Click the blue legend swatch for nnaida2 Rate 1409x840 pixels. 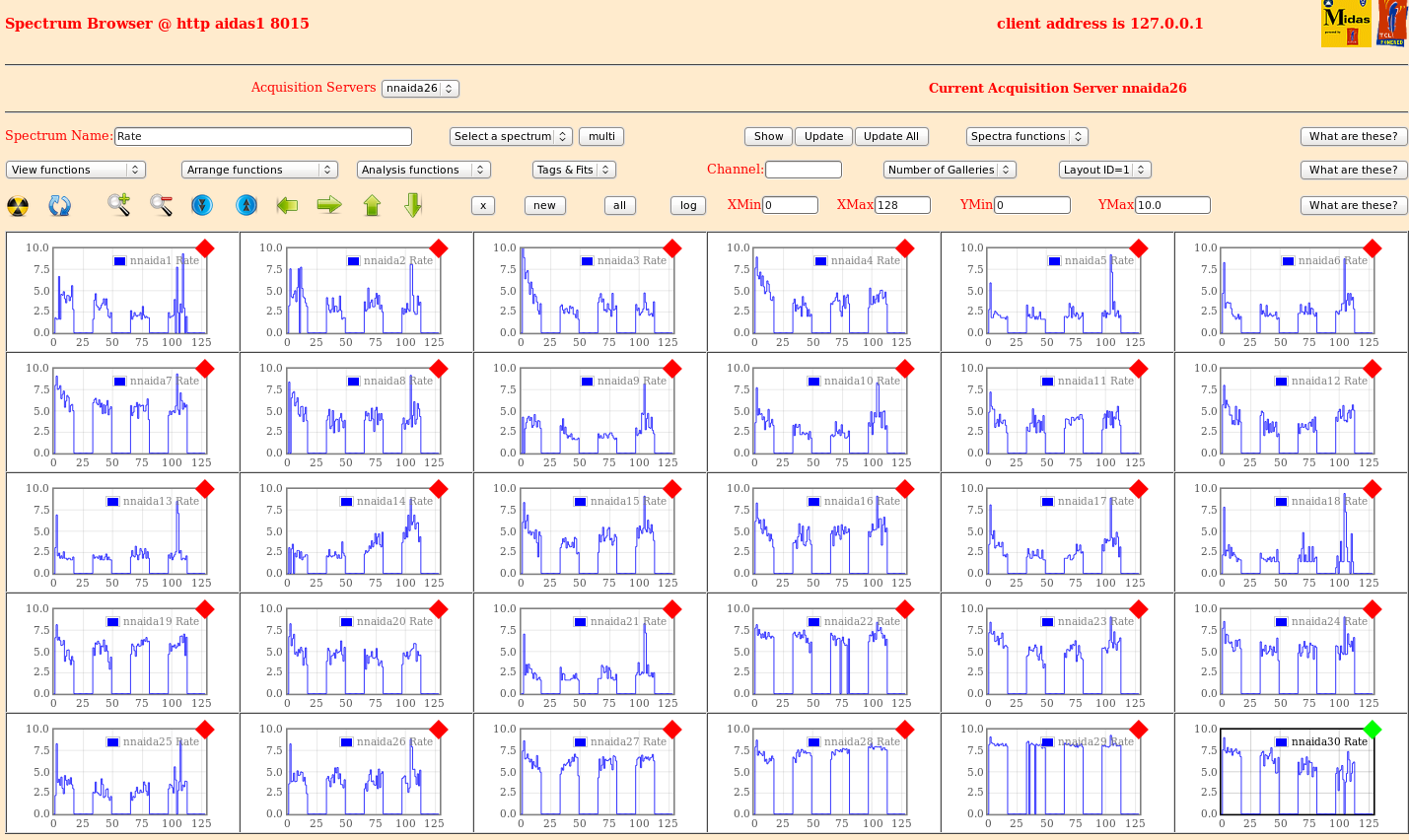click(x=353, y=261)
